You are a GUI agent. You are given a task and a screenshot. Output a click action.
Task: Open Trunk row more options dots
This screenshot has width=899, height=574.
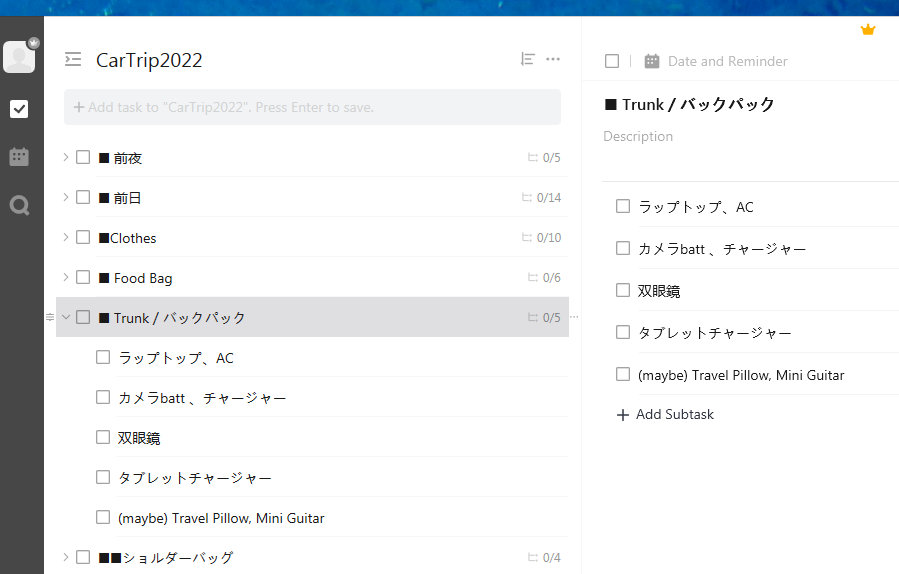[574, 317]
